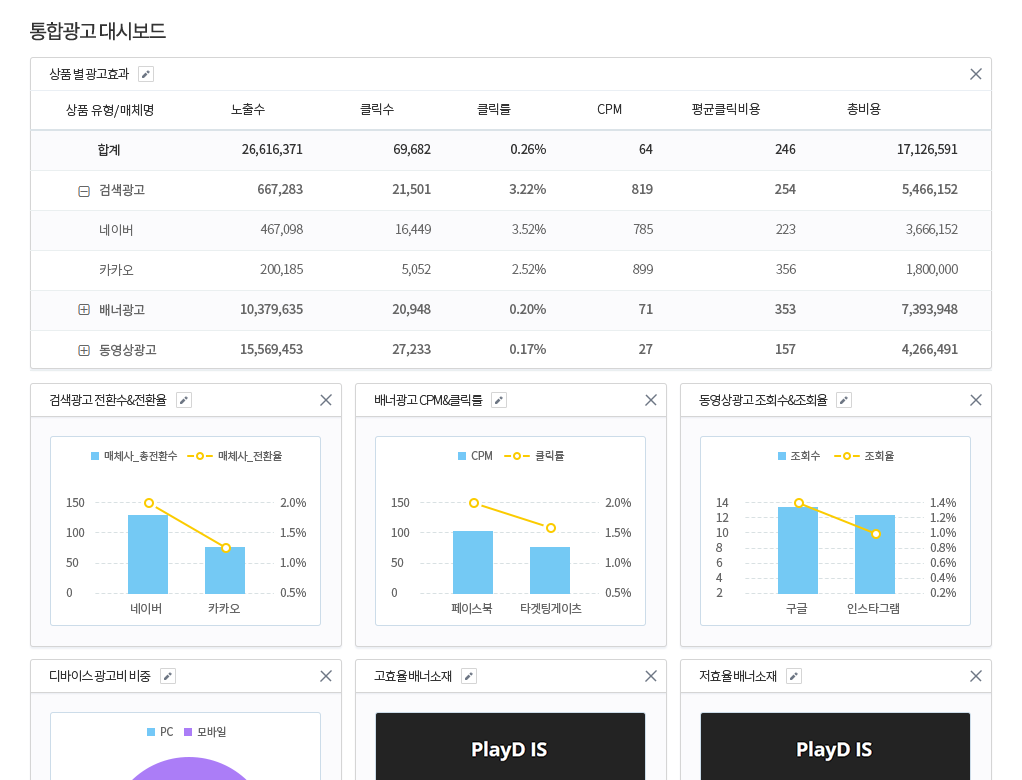Edit the 디바이스 광고비 비중 widget

(168, 676)
